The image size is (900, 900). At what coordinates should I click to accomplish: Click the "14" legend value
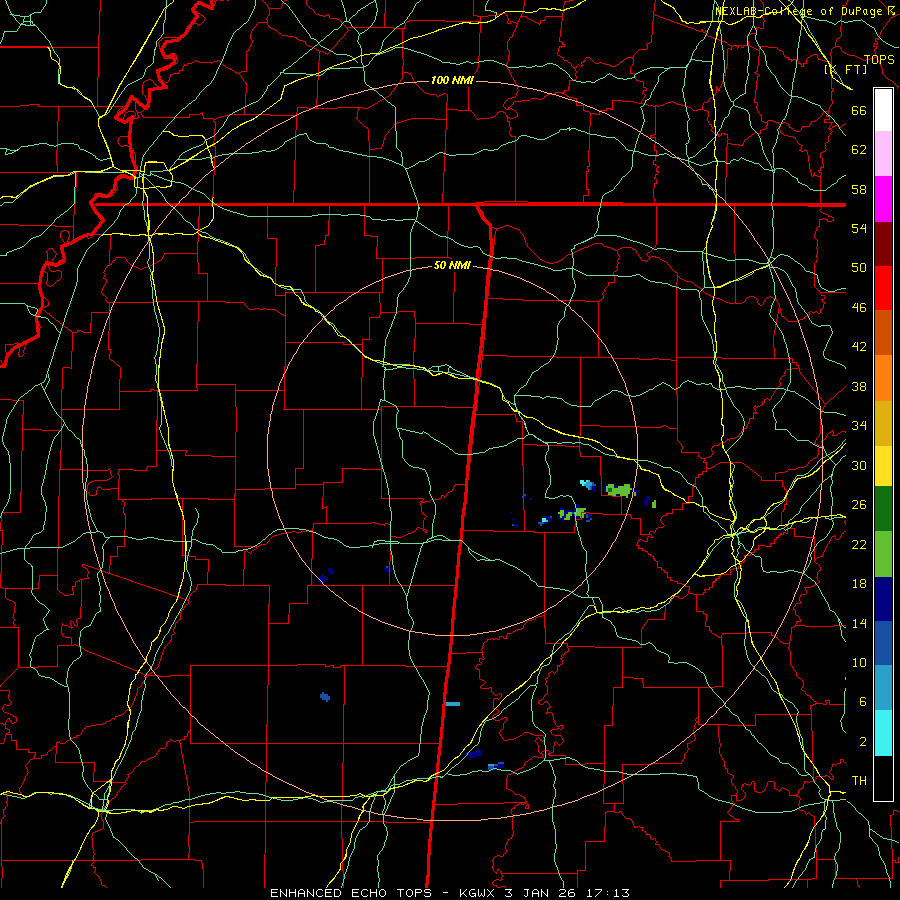859,623
